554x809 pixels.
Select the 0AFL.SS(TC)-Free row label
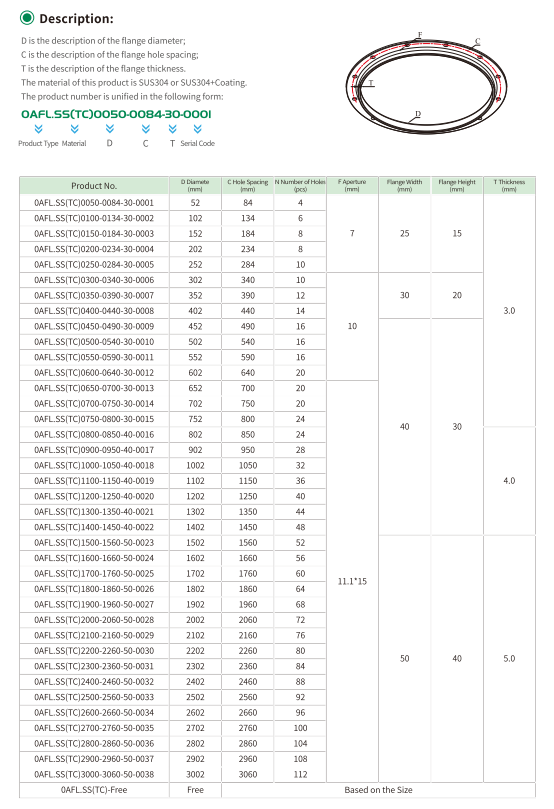[94, 790]
